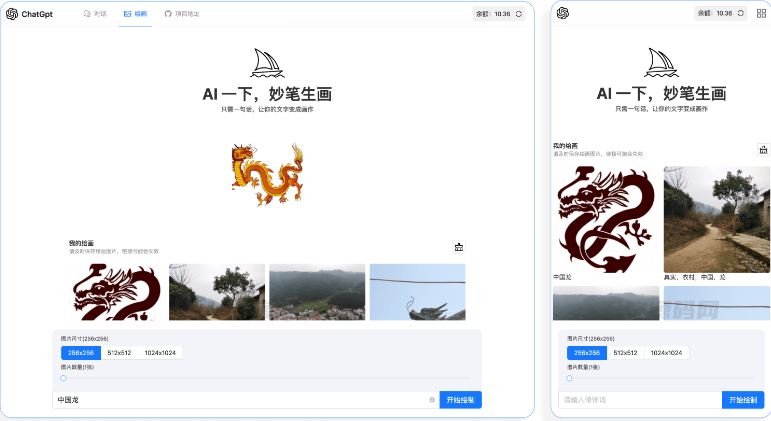This screenshot has height=421, width=771.
Task: Select 1024x1024 size in the desktop window
Action: 160,353
